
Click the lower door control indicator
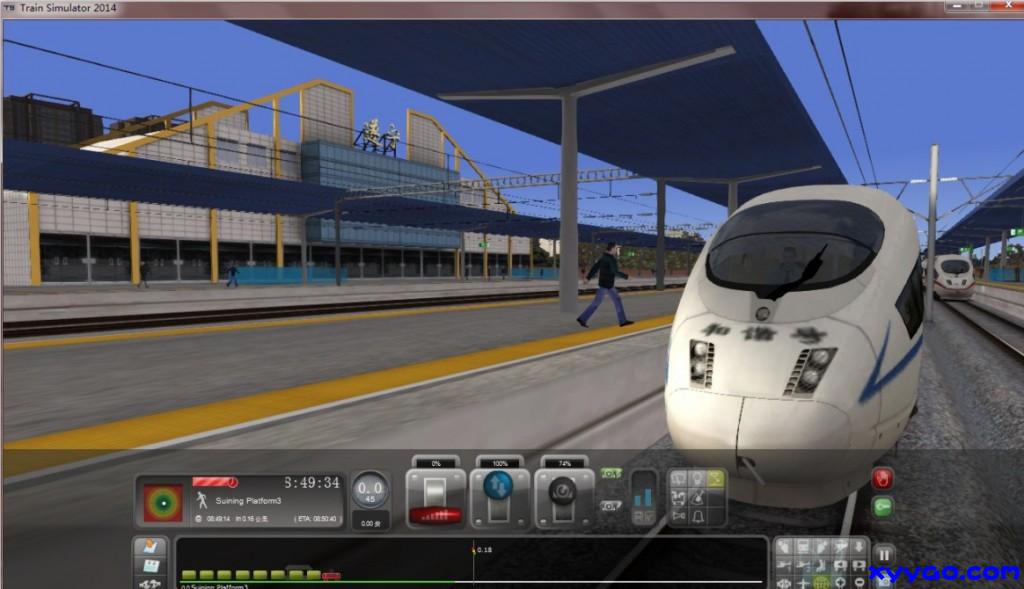pyautogui.click(x=610, y=506)
